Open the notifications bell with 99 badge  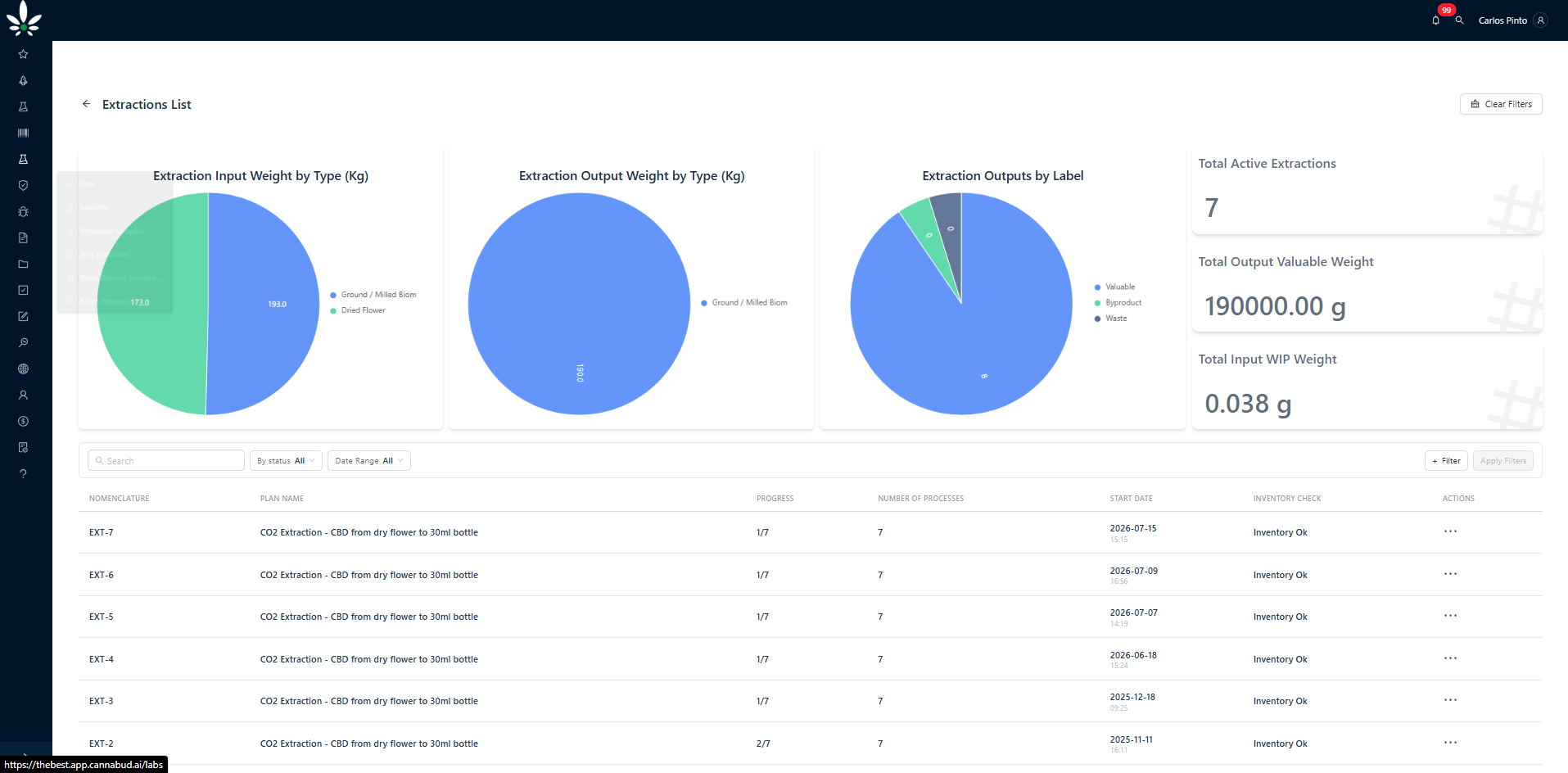pos(1436,20)
